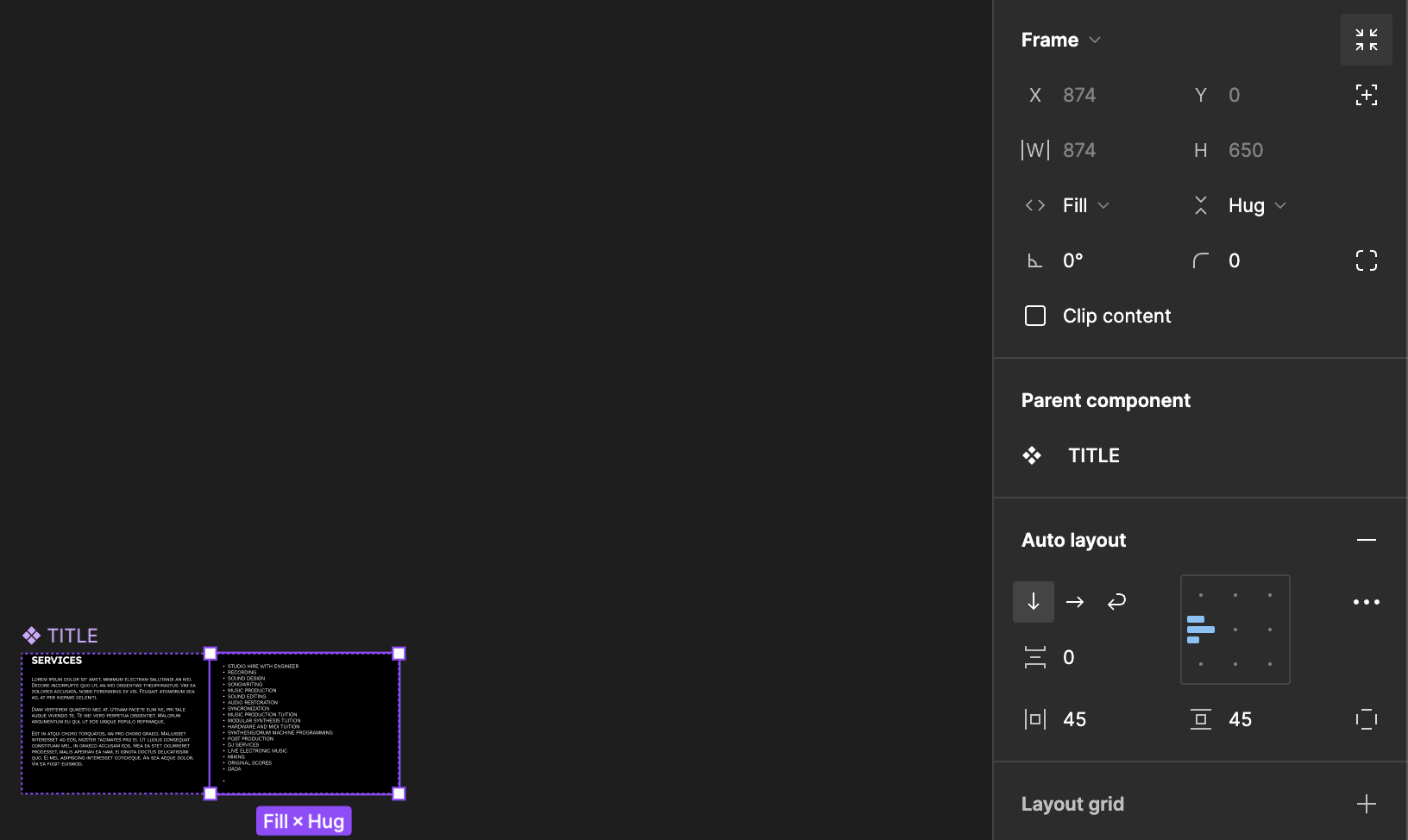Screen dimensions: 1408x840
Task: Click the component icon beside TITLE in panel
Action: [1032, 455]
